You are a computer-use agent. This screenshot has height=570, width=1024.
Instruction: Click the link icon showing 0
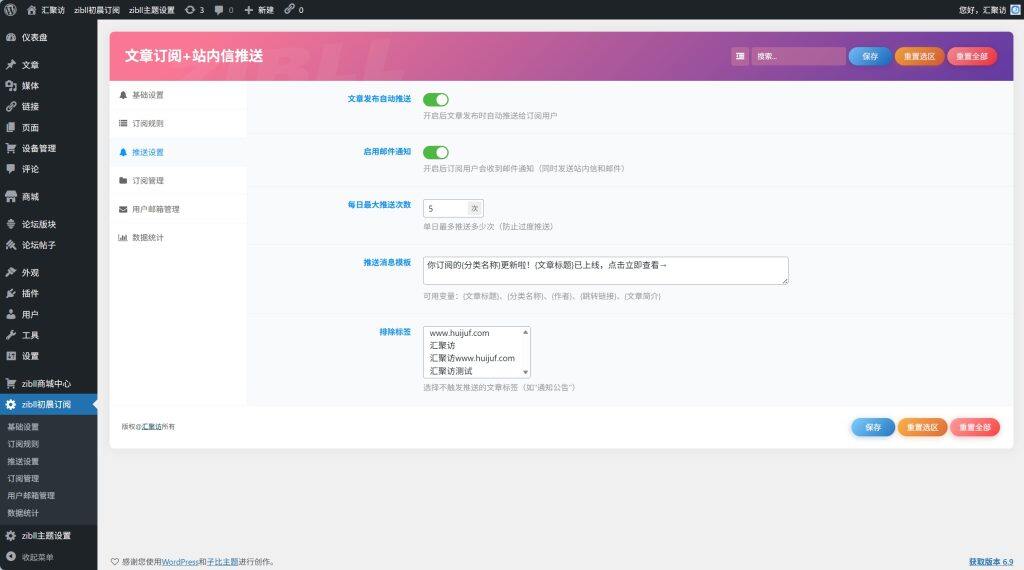(x=294, y=10)
